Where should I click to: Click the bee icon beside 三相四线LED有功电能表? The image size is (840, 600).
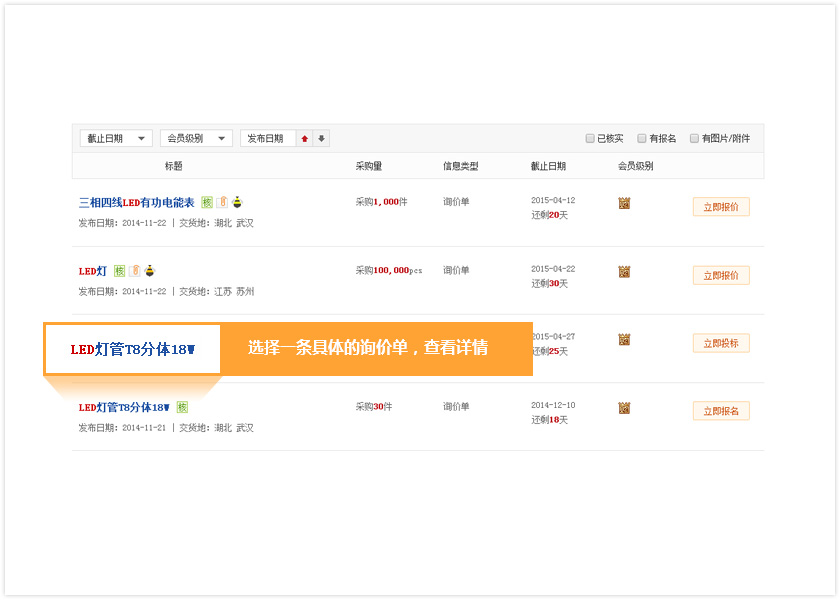pyautogui.click(x=237, y=202)
